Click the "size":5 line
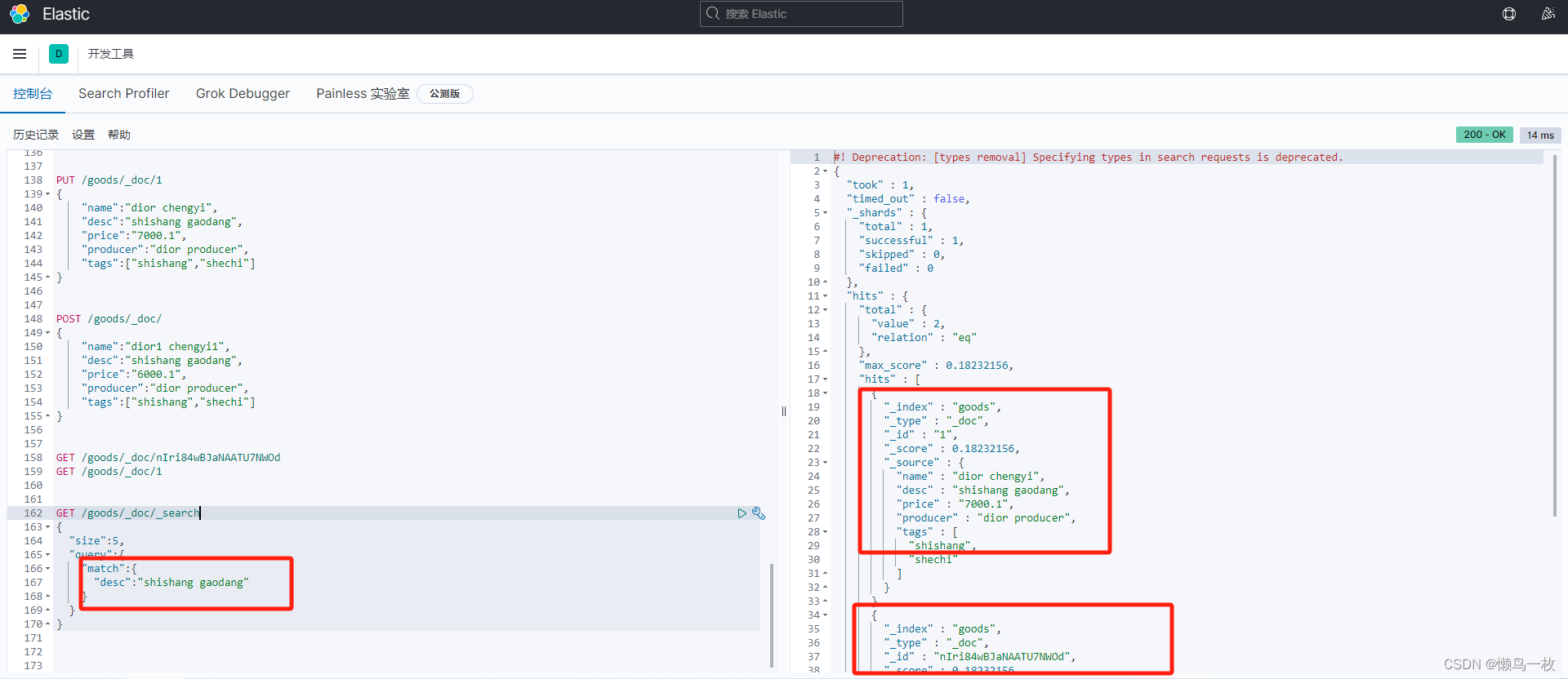 pyautogui.click(x=96, y=541)
